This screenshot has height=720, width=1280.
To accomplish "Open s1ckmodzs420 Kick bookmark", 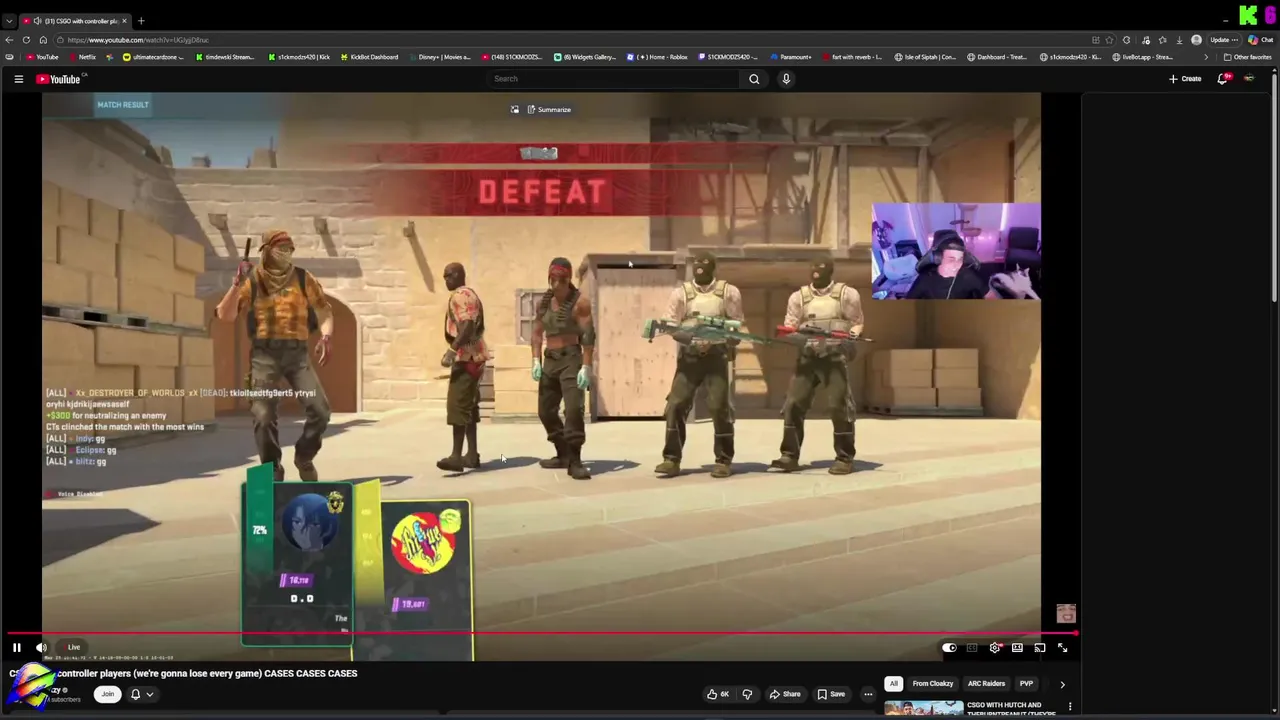I will click(x=299, y=57).
